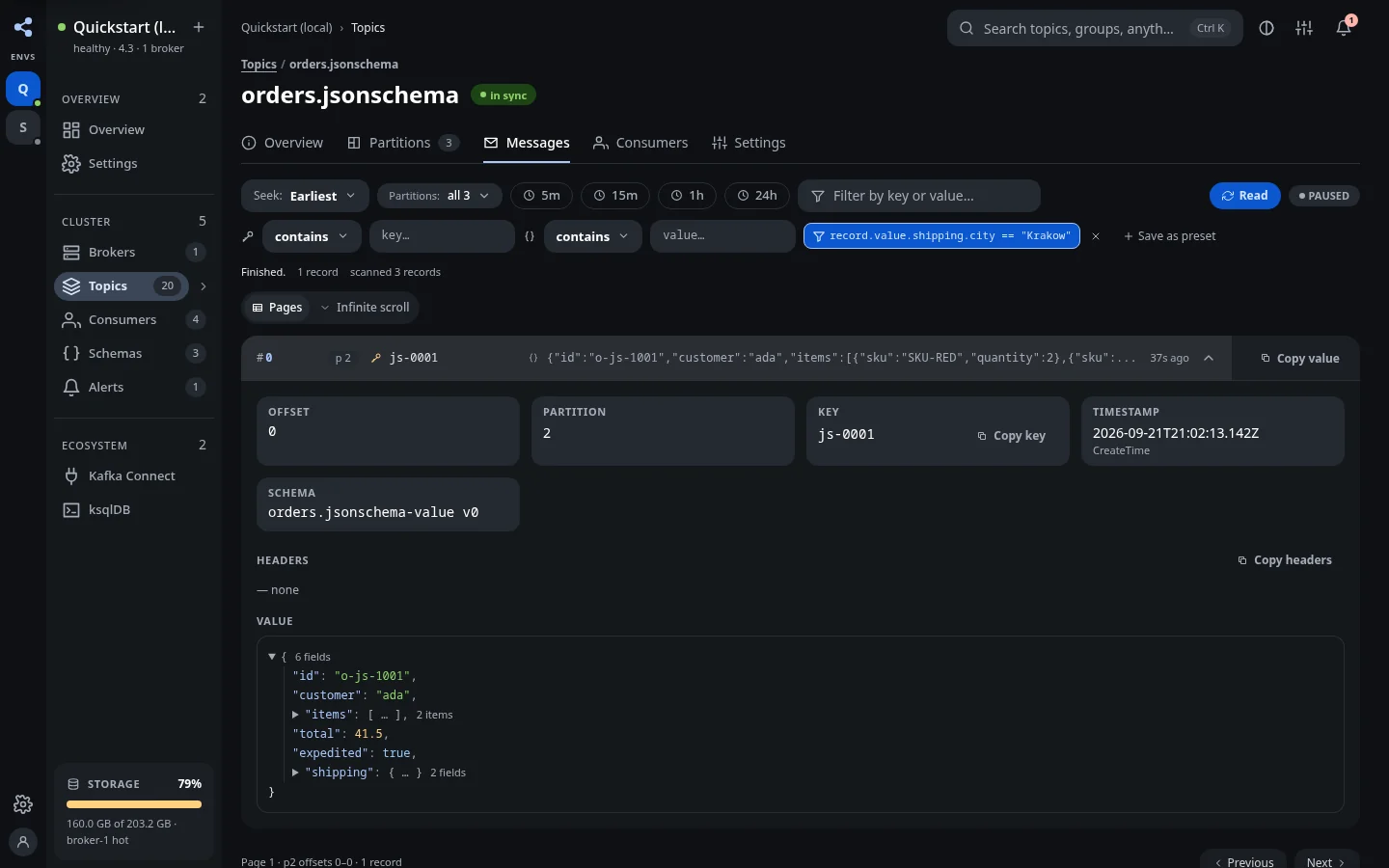The width and height of the screenshot is (1389, 868).
Task: Switch to the topic Consumers tab
Action: pos(640,143)
